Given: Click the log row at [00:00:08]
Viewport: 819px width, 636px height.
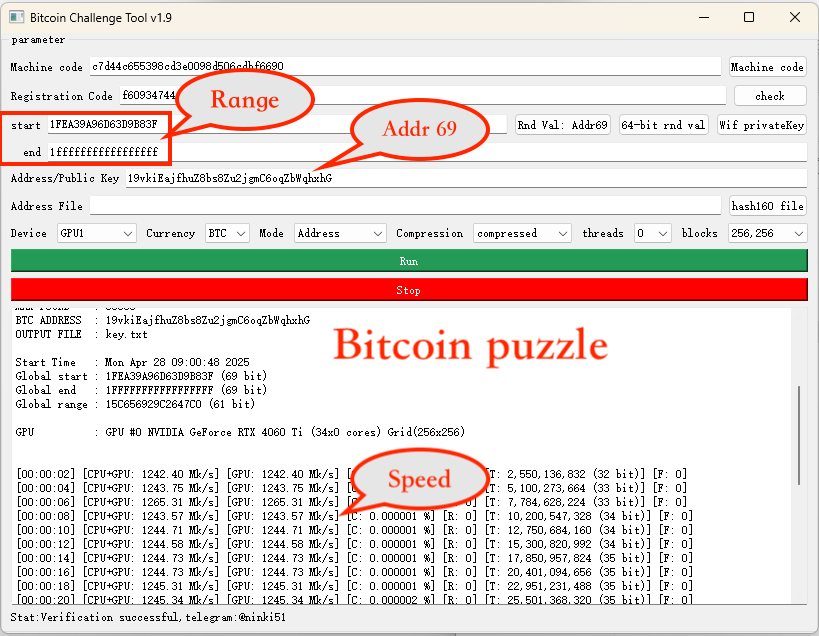Looking at the screenshot, I should point(355,516).
